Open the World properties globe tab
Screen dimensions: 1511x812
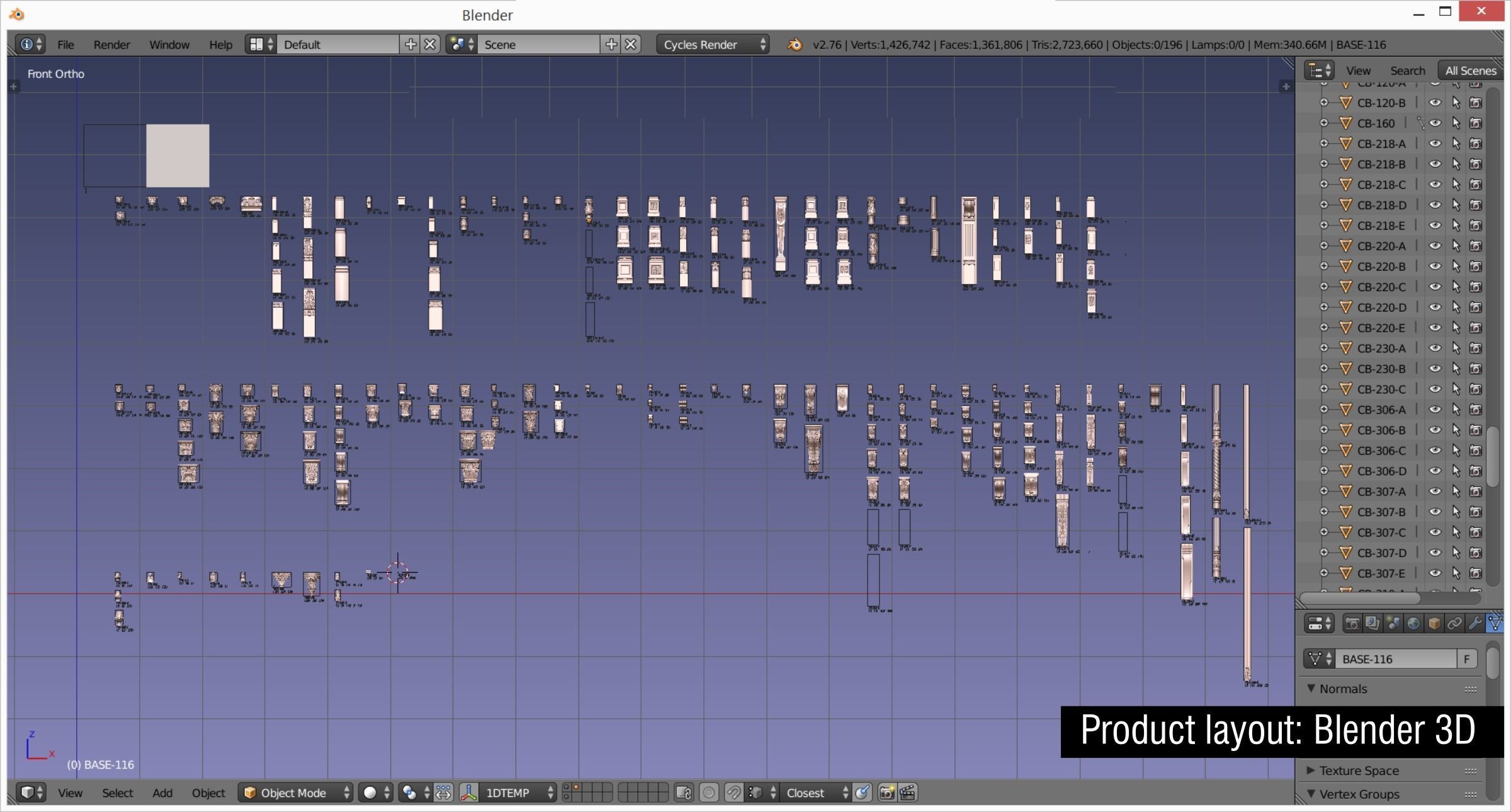[x=1413, y=623]
